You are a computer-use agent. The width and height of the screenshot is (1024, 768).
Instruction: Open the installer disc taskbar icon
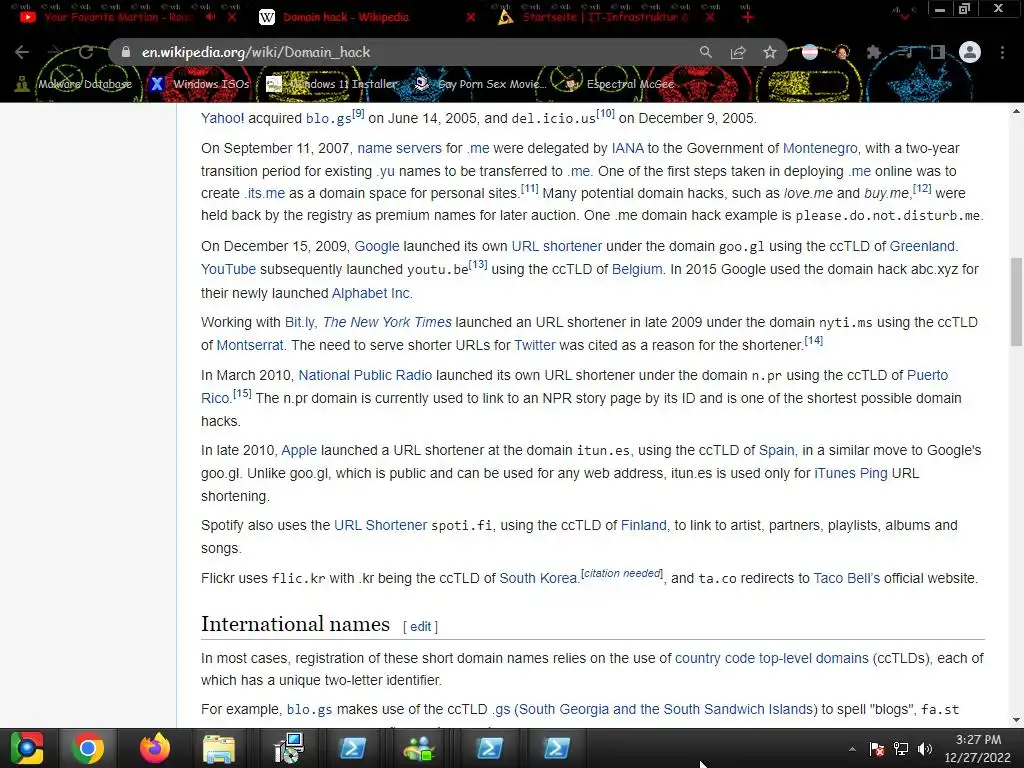(x=288, y=748)
